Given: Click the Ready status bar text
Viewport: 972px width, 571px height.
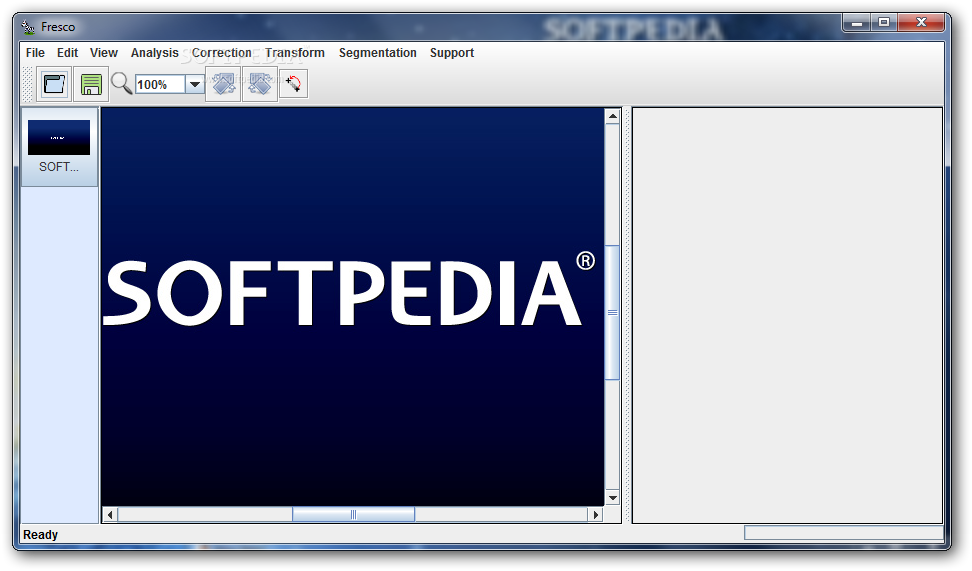Looking at the screenshot, I should [40, 534].
